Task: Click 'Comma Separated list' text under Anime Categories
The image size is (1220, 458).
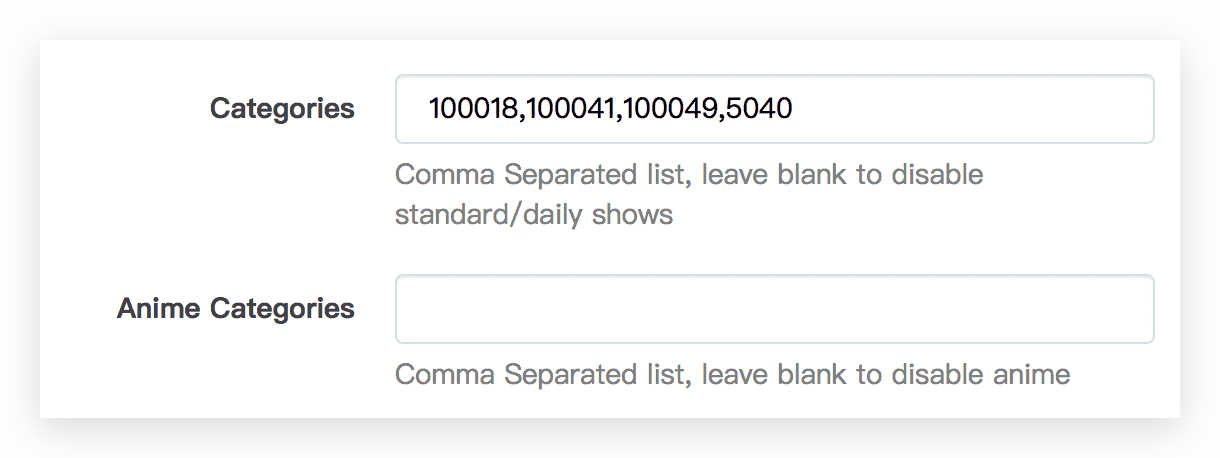Action: [542, 375]
